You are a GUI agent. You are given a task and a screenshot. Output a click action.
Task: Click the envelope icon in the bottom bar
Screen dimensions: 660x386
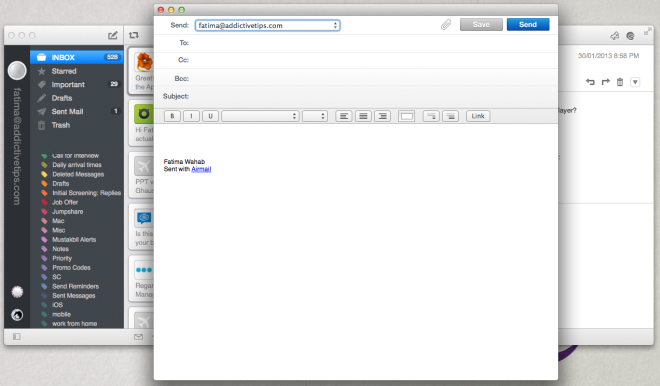click(138, 337)
